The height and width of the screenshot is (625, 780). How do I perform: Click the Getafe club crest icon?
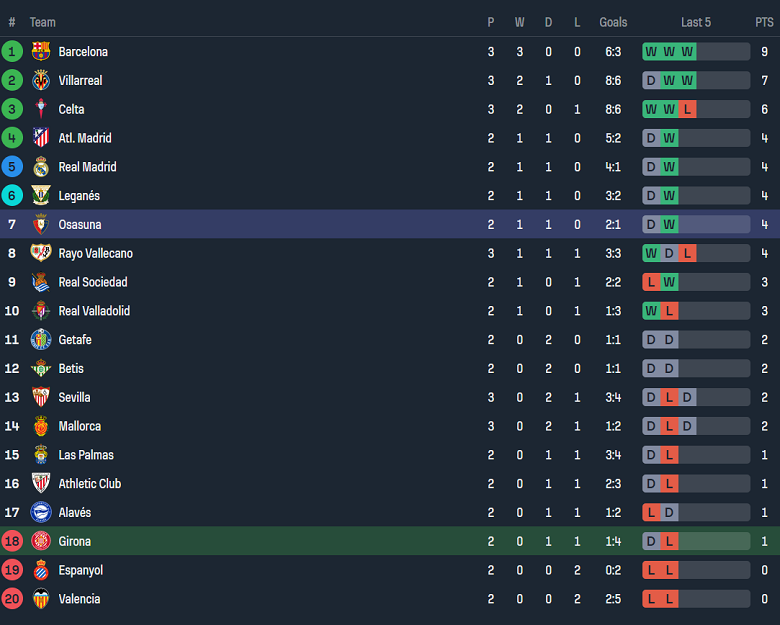(x=41, y=340)
